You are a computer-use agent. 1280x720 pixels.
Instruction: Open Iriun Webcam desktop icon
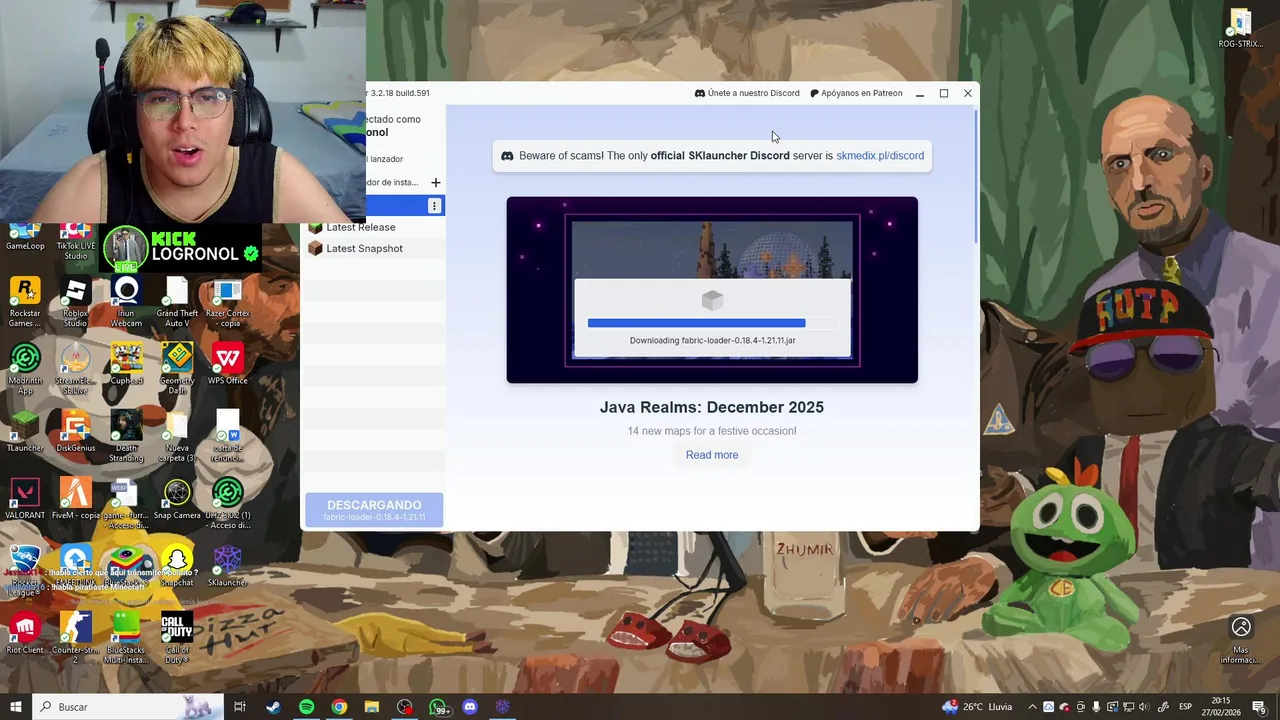coord(126,302)
